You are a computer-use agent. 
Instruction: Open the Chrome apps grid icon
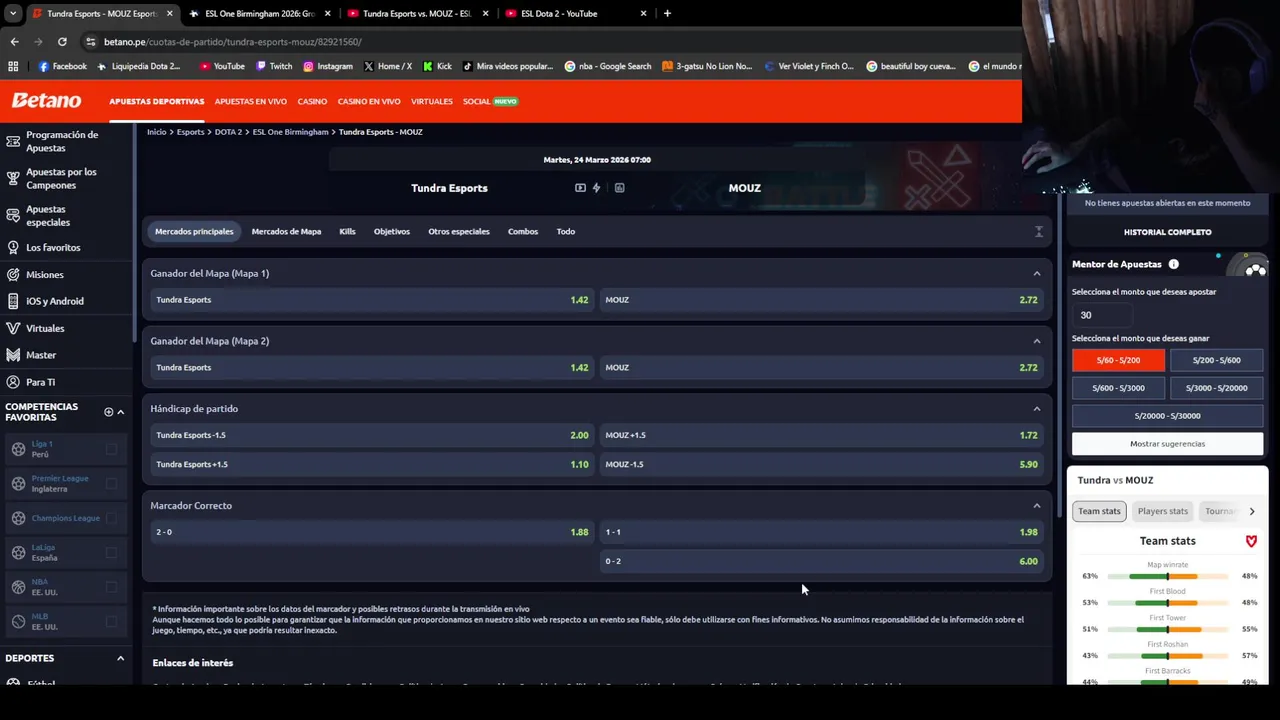coord(13,66)
